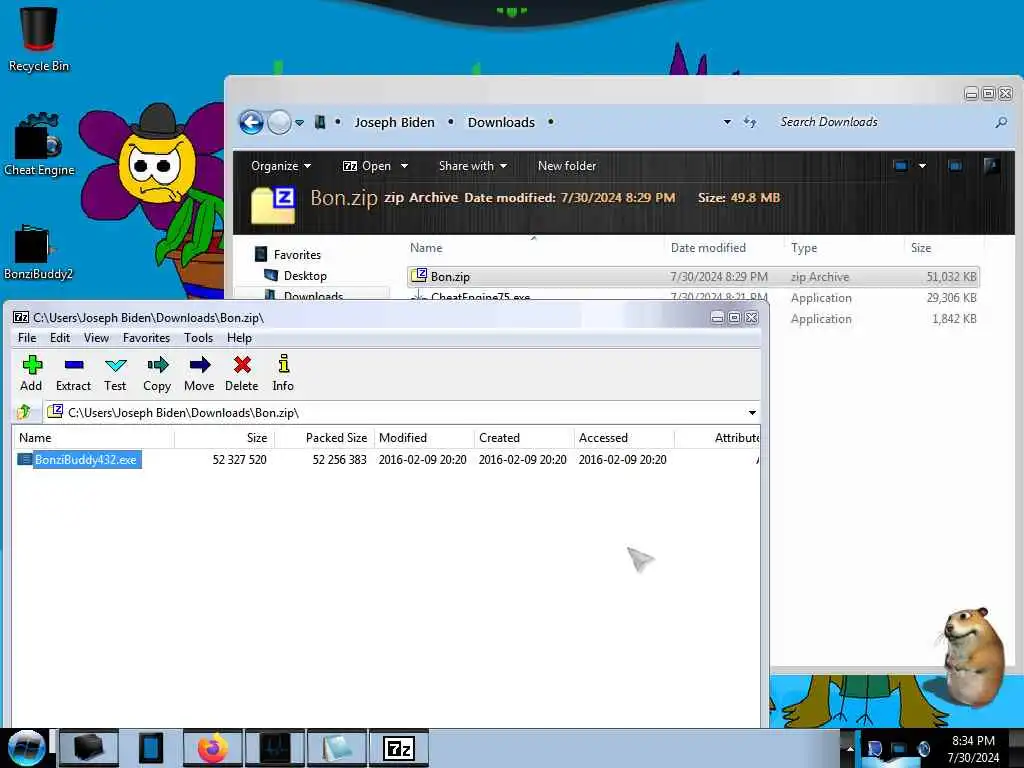Extract files with the Extract icon

point(73,373)
